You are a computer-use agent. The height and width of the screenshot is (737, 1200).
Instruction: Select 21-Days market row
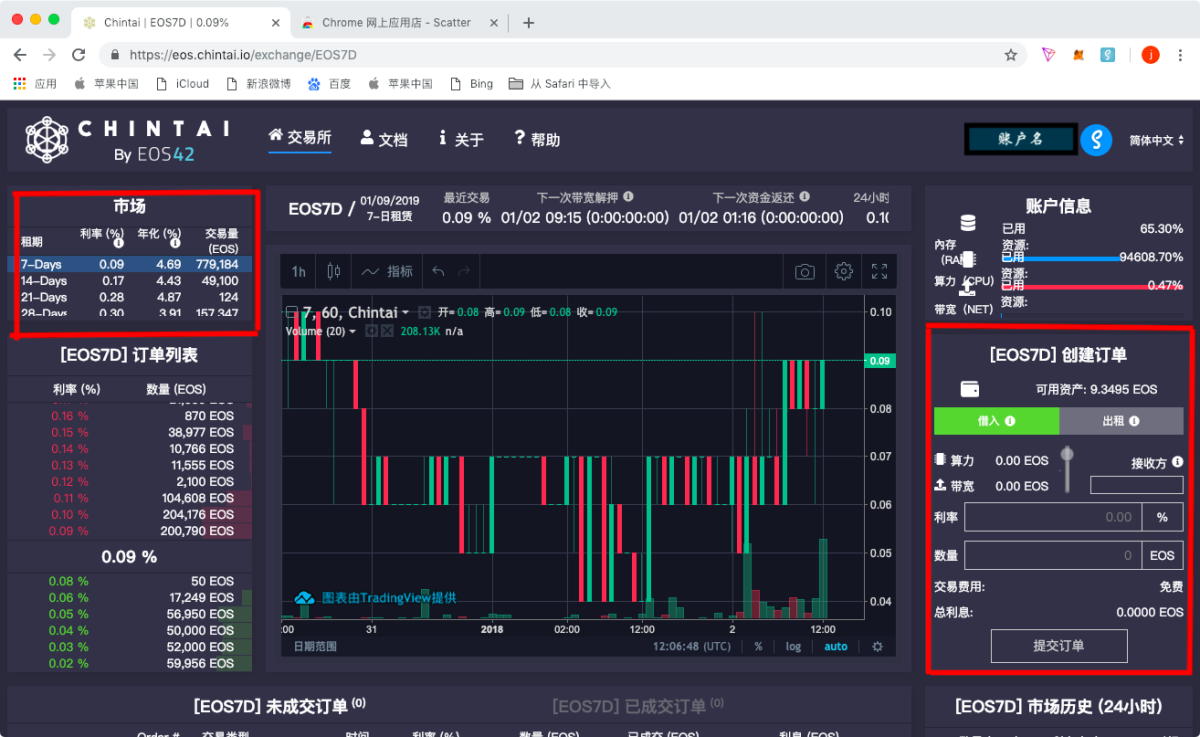tap(129, 297)
